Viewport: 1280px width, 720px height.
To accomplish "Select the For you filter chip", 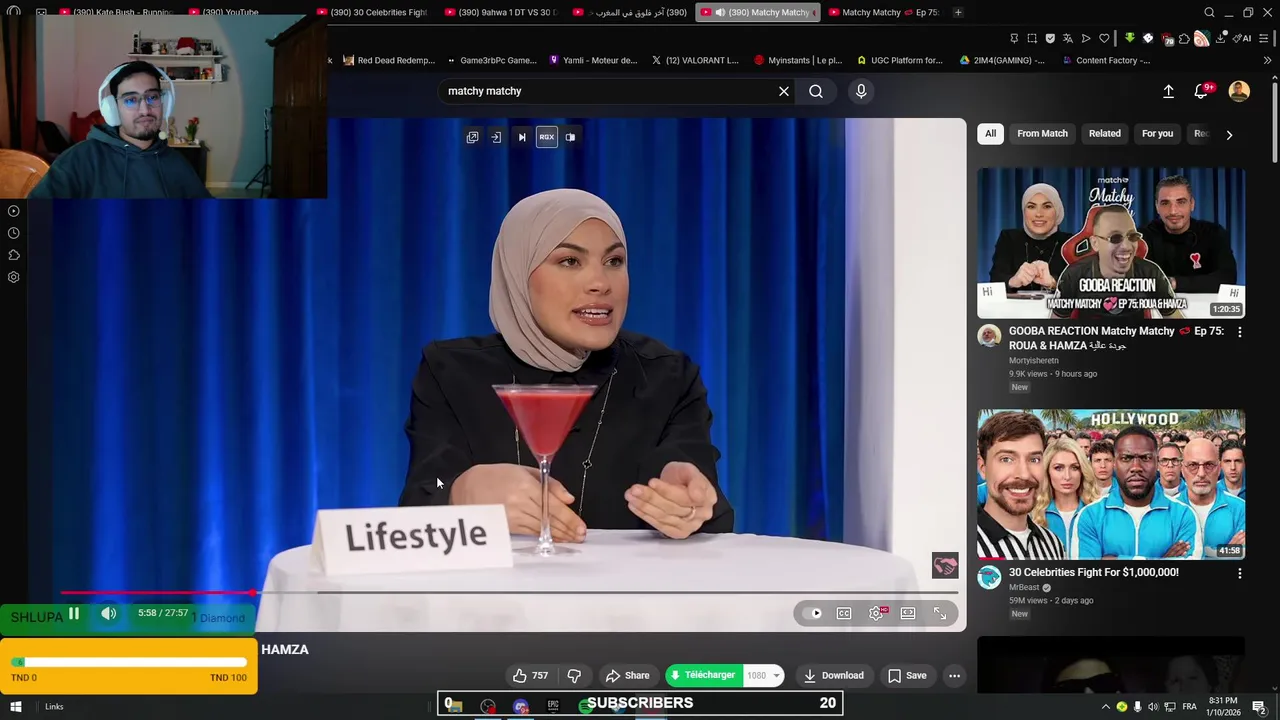I will (1157, 134).
